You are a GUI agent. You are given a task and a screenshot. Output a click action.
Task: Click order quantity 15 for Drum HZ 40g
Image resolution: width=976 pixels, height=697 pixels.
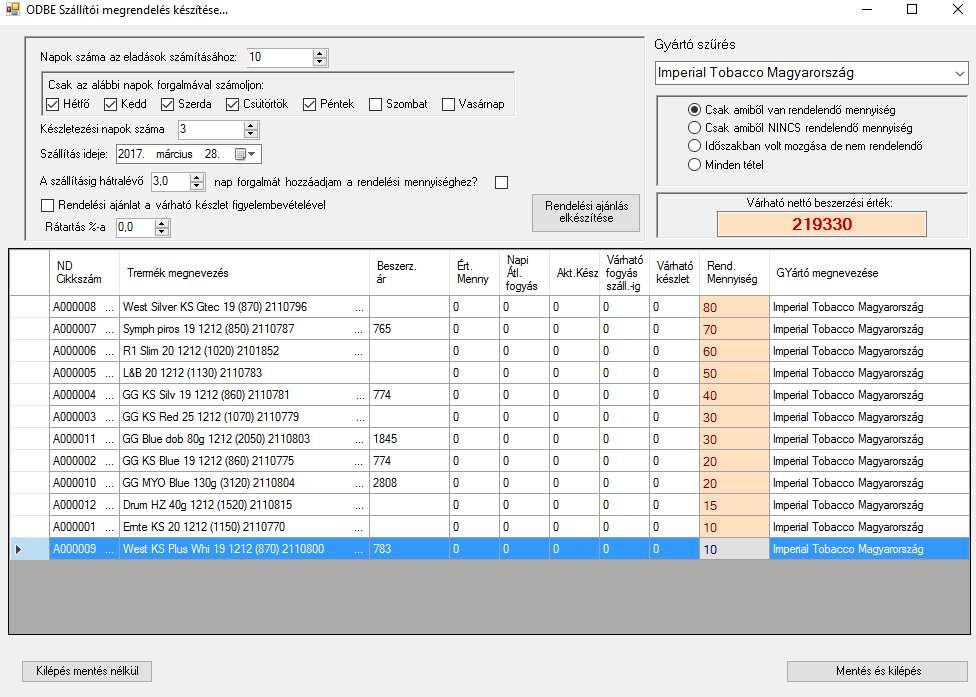click(734, 505)
